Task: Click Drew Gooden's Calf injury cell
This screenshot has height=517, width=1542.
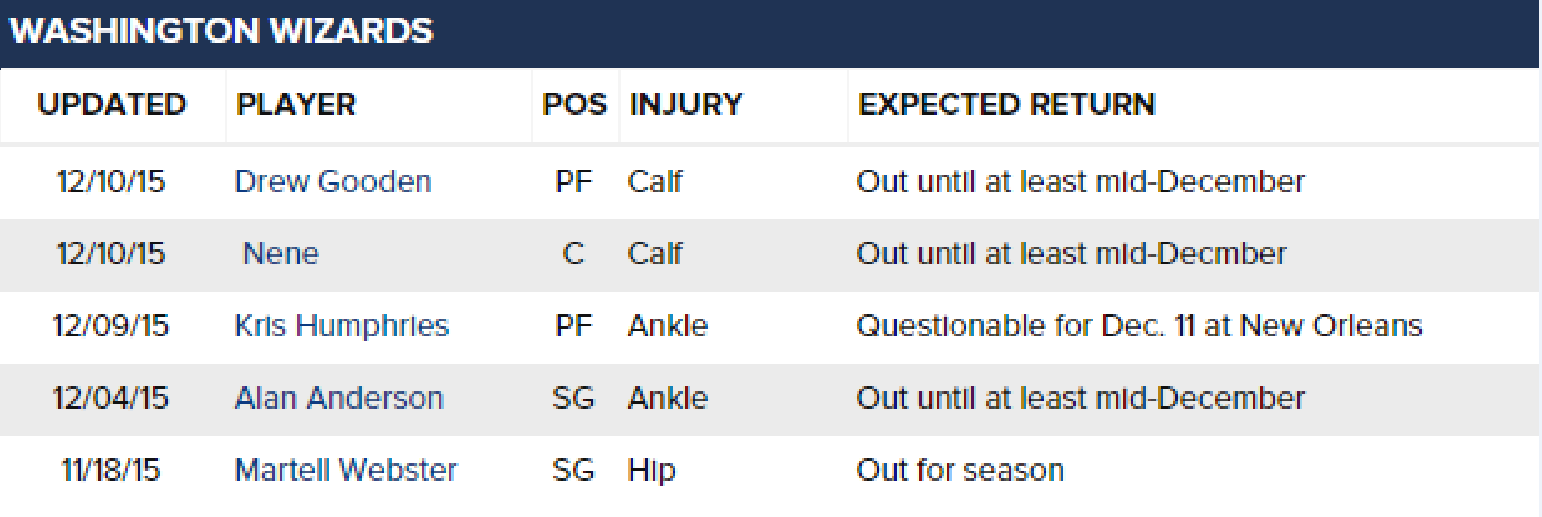Action: [655, 182]
